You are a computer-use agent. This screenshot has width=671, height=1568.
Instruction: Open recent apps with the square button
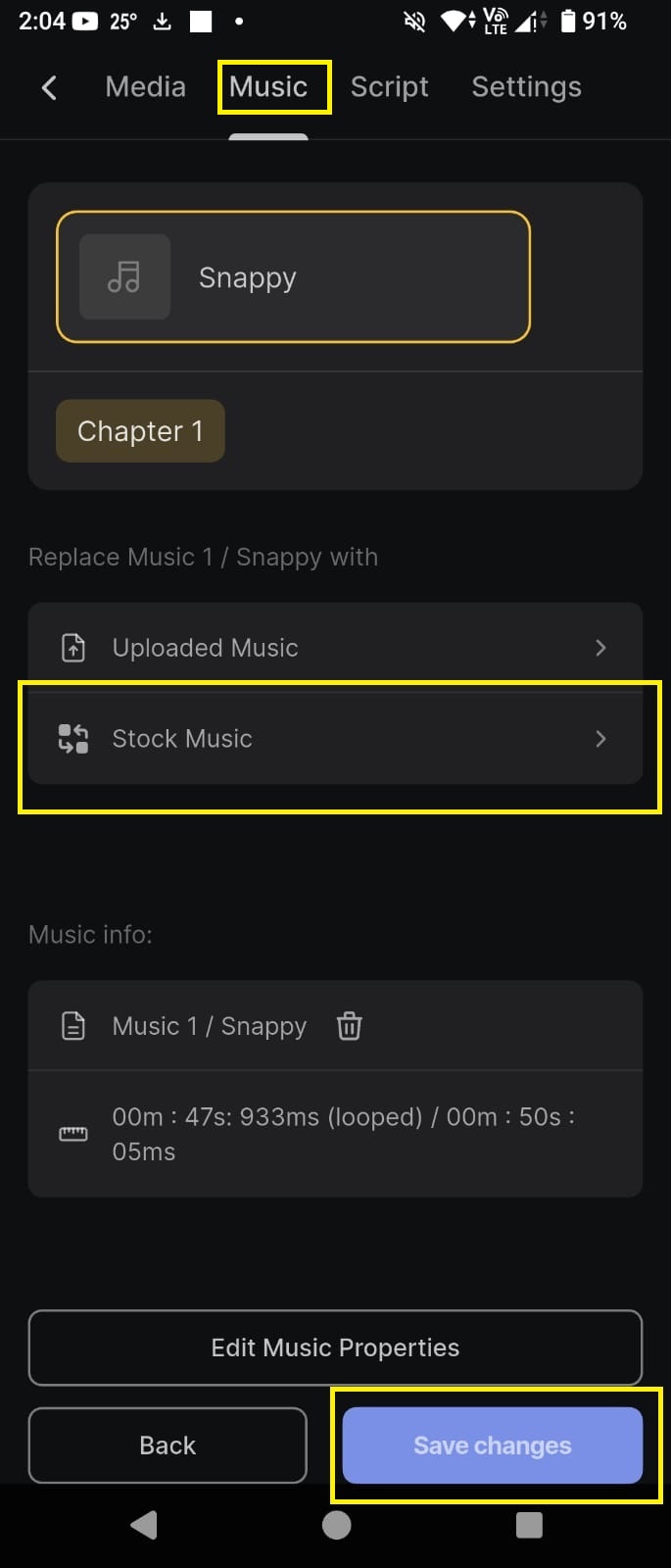529,1525
